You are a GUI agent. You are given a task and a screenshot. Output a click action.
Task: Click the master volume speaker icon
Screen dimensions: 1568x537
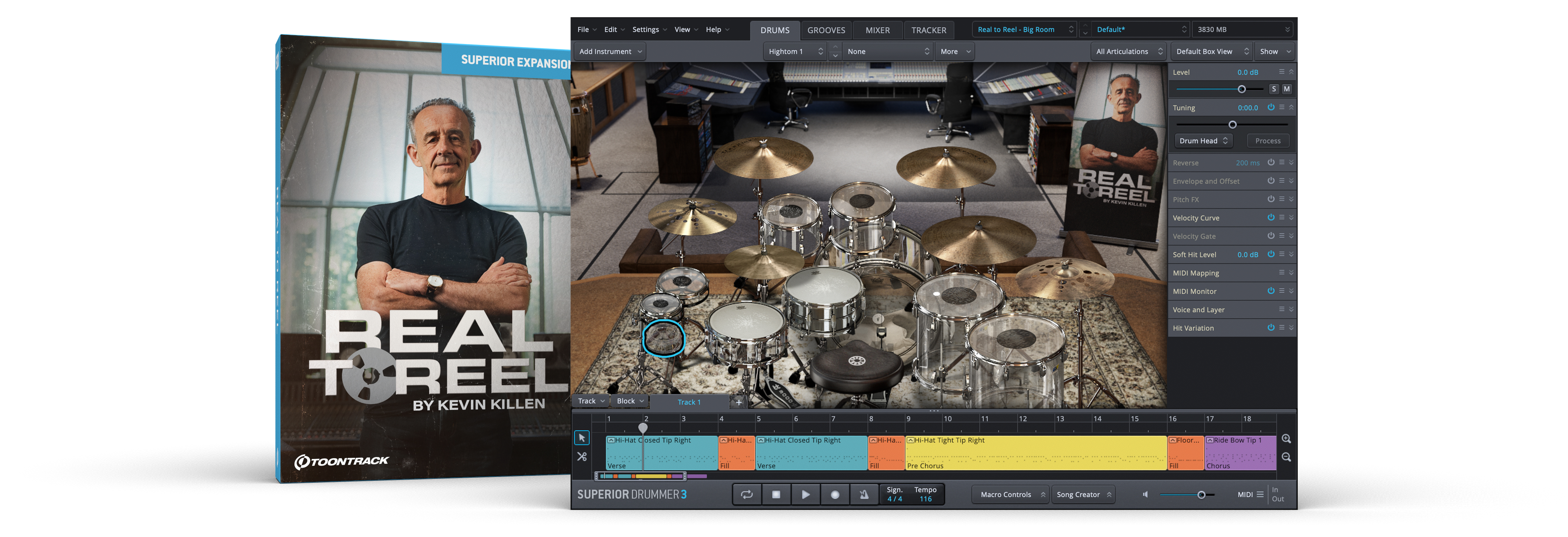coord(1145,495)
